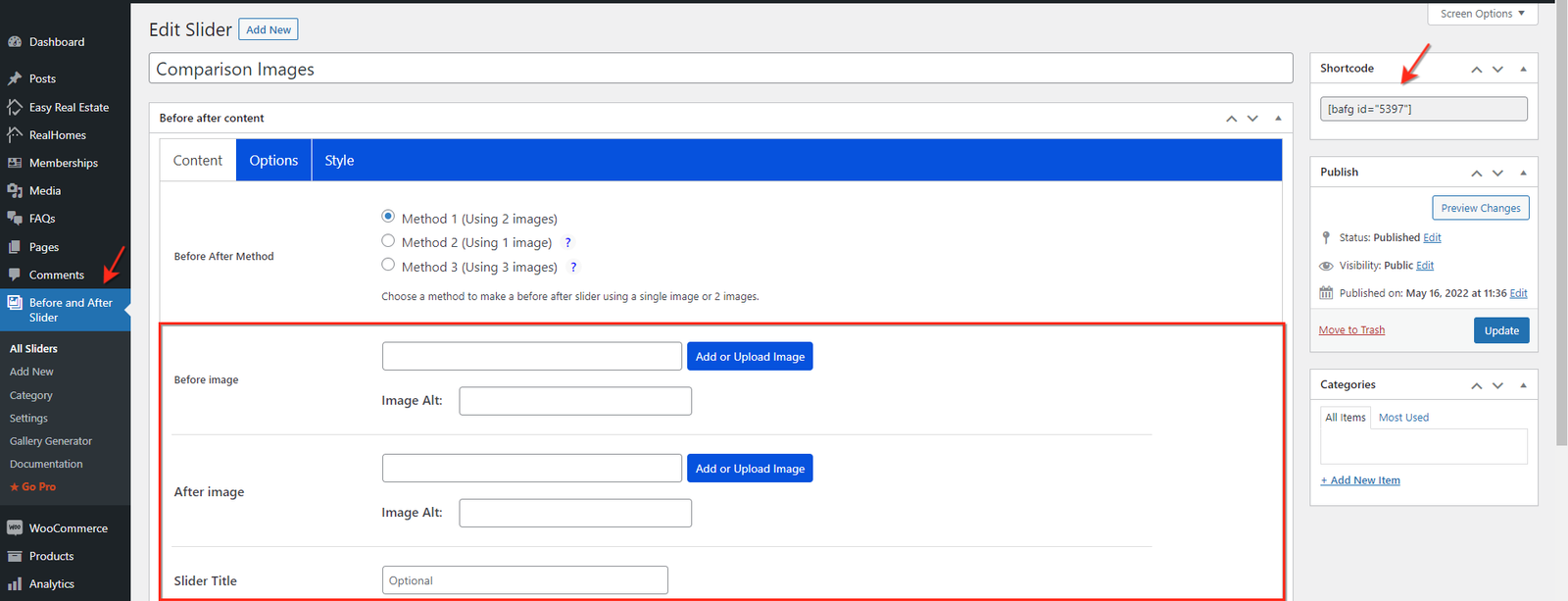Screen dimensions: 1568x601
Task: Click the Add New Item category link
Action: [1360, 480]
